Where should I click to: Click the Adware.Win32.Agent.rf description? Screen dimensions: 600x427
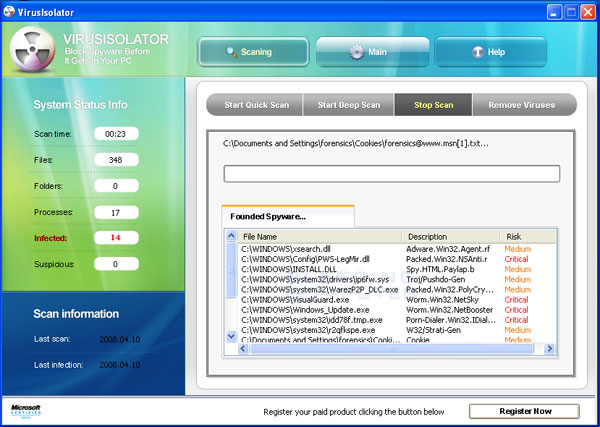pos(448,249)
